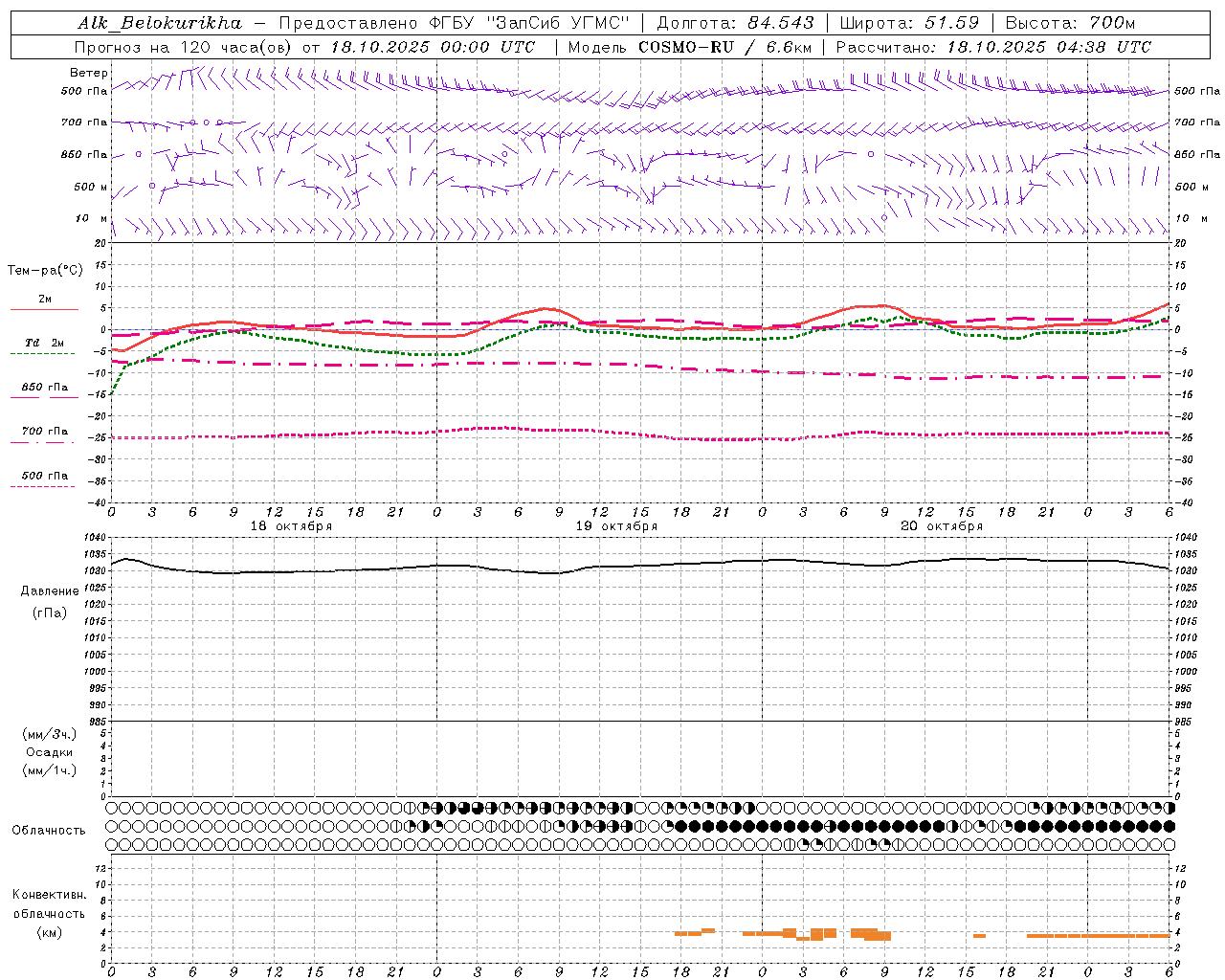Click the 19 октября date label
Viewport: 1225px width, 980px height.
point(616,526)
